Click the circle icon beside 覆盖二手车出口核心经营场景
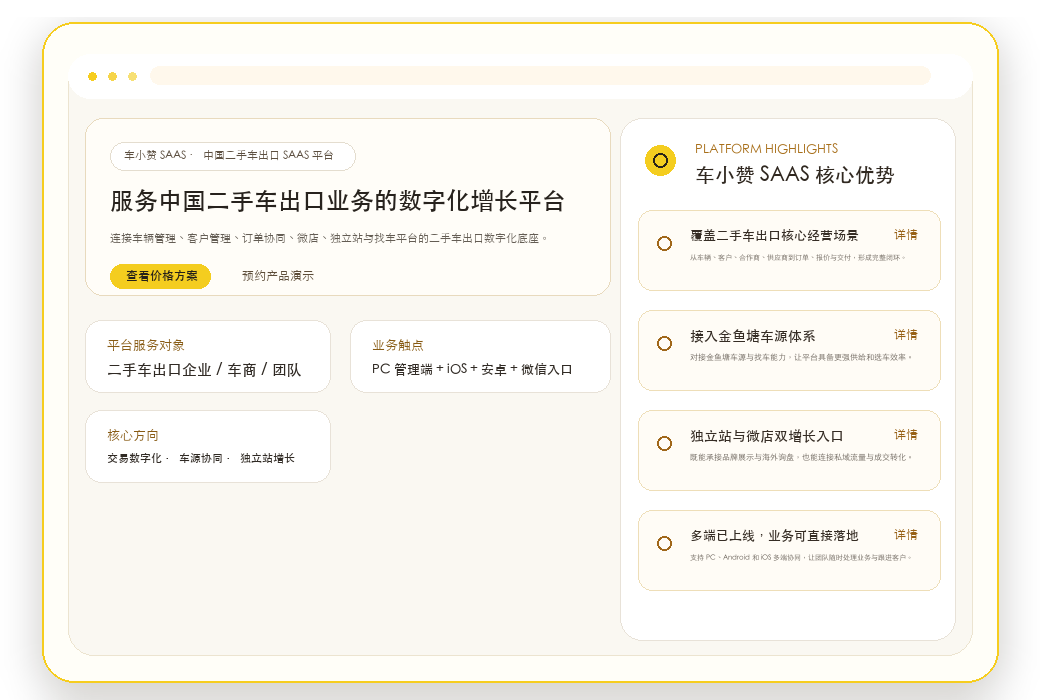This screenshot has height=700, width=1040. click(664, 244)
